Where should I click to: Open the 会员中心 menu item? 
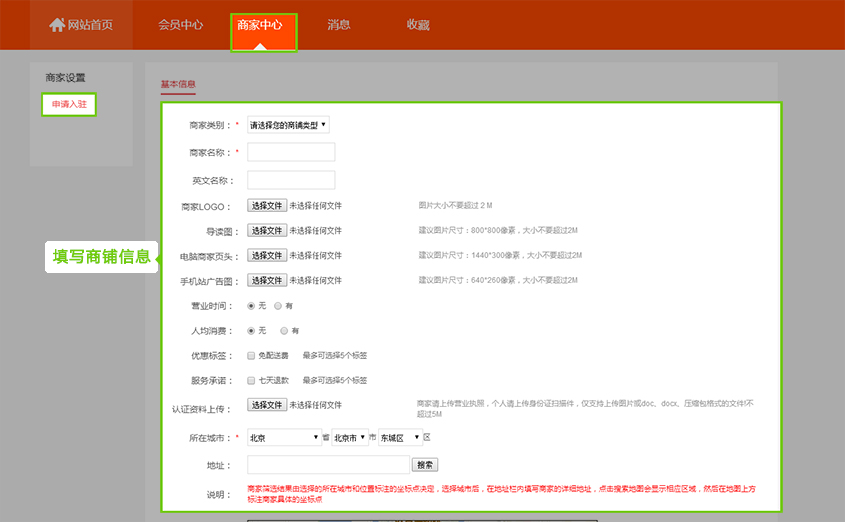(180, 25)
